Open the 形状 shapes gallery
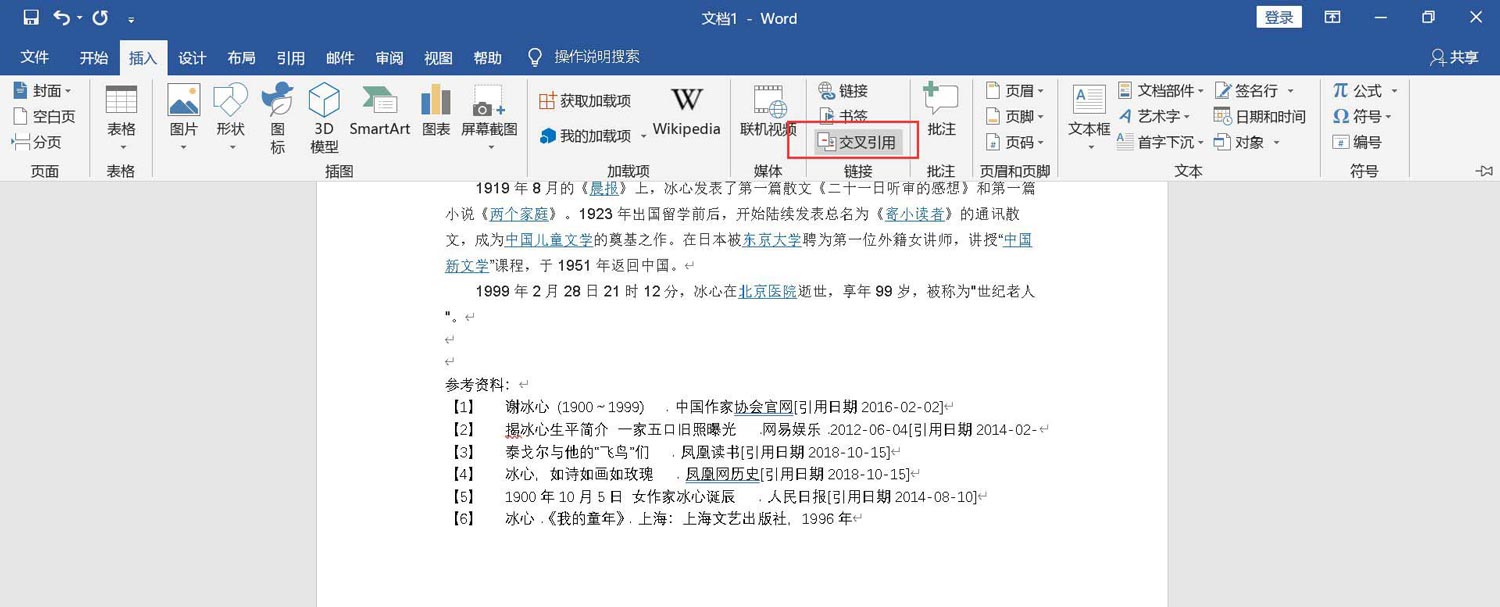This screenshot has height=607, width=1500. 230,118
